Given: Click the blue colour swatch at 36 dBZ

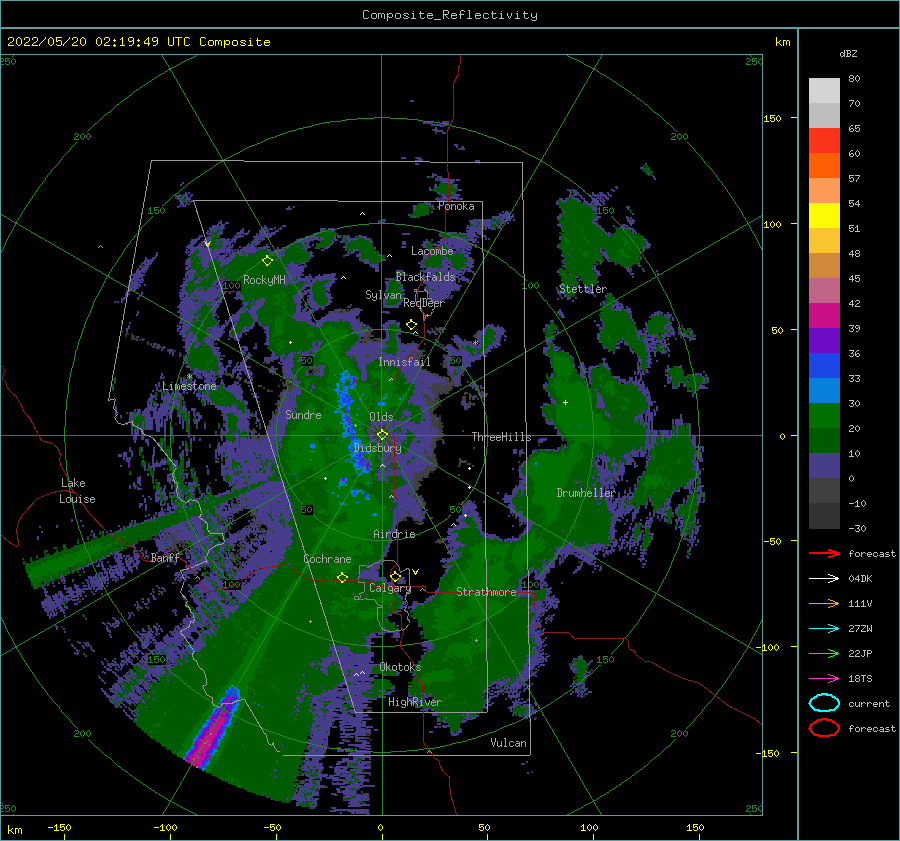Looking at the screenshot, I should pyautogui.click(x=824, y=365).
